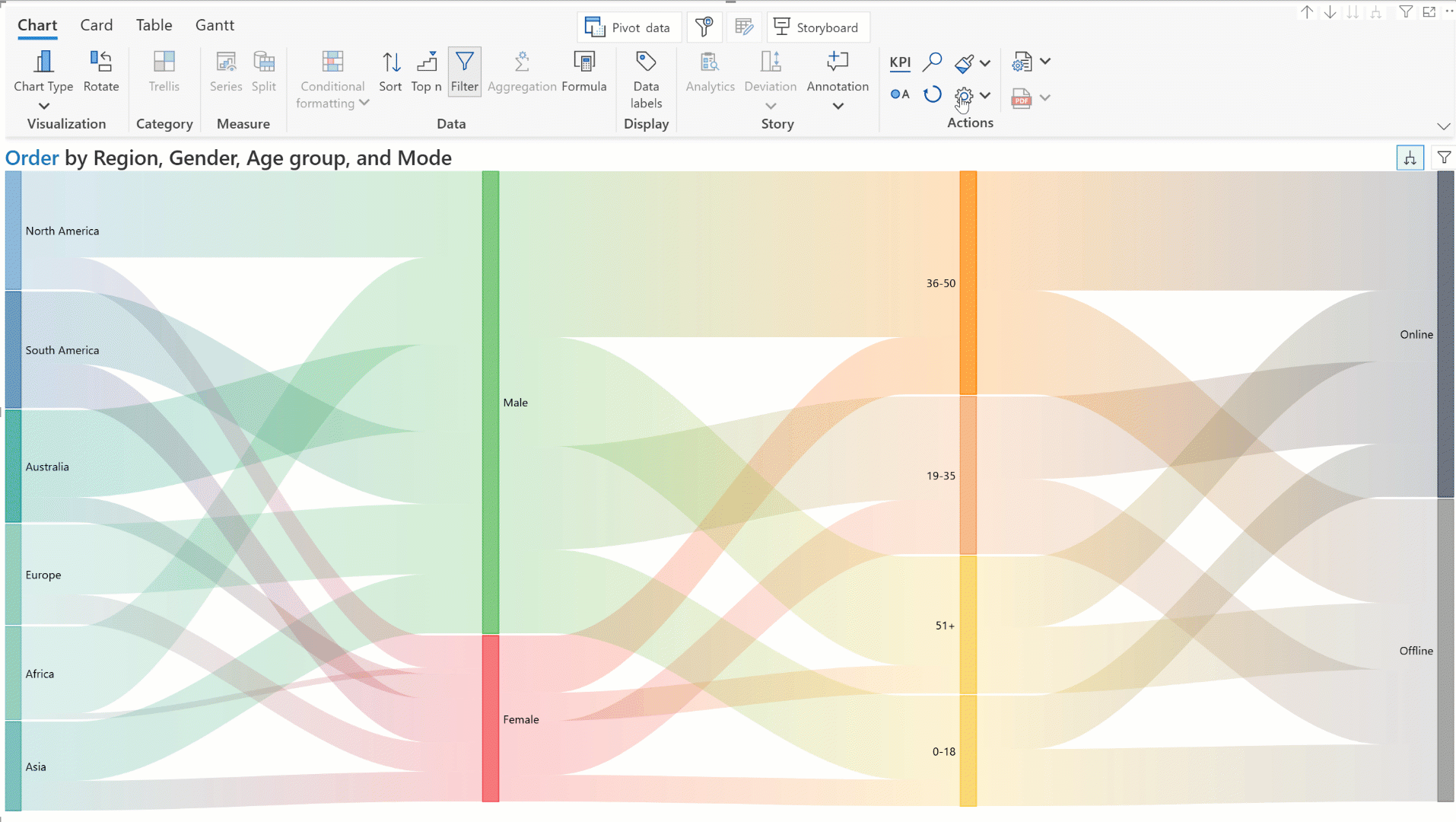
Task: Expand the Annotation dropdown arrow
Action: pos(838,107)
